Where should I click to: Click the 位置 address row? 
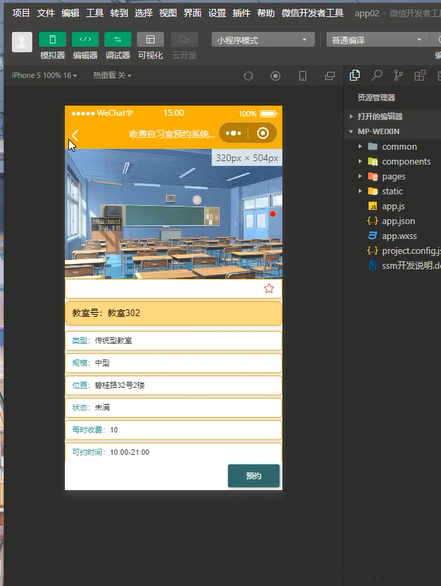coord(173,385)
